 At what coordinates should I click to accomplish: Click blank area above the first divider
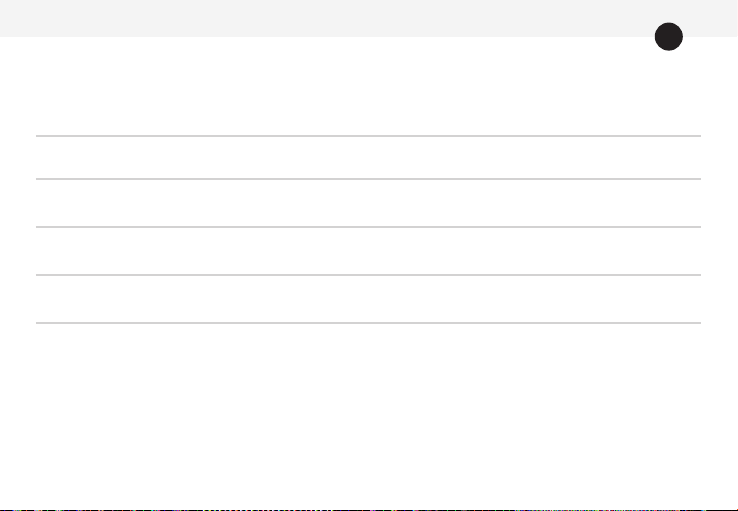369,86
